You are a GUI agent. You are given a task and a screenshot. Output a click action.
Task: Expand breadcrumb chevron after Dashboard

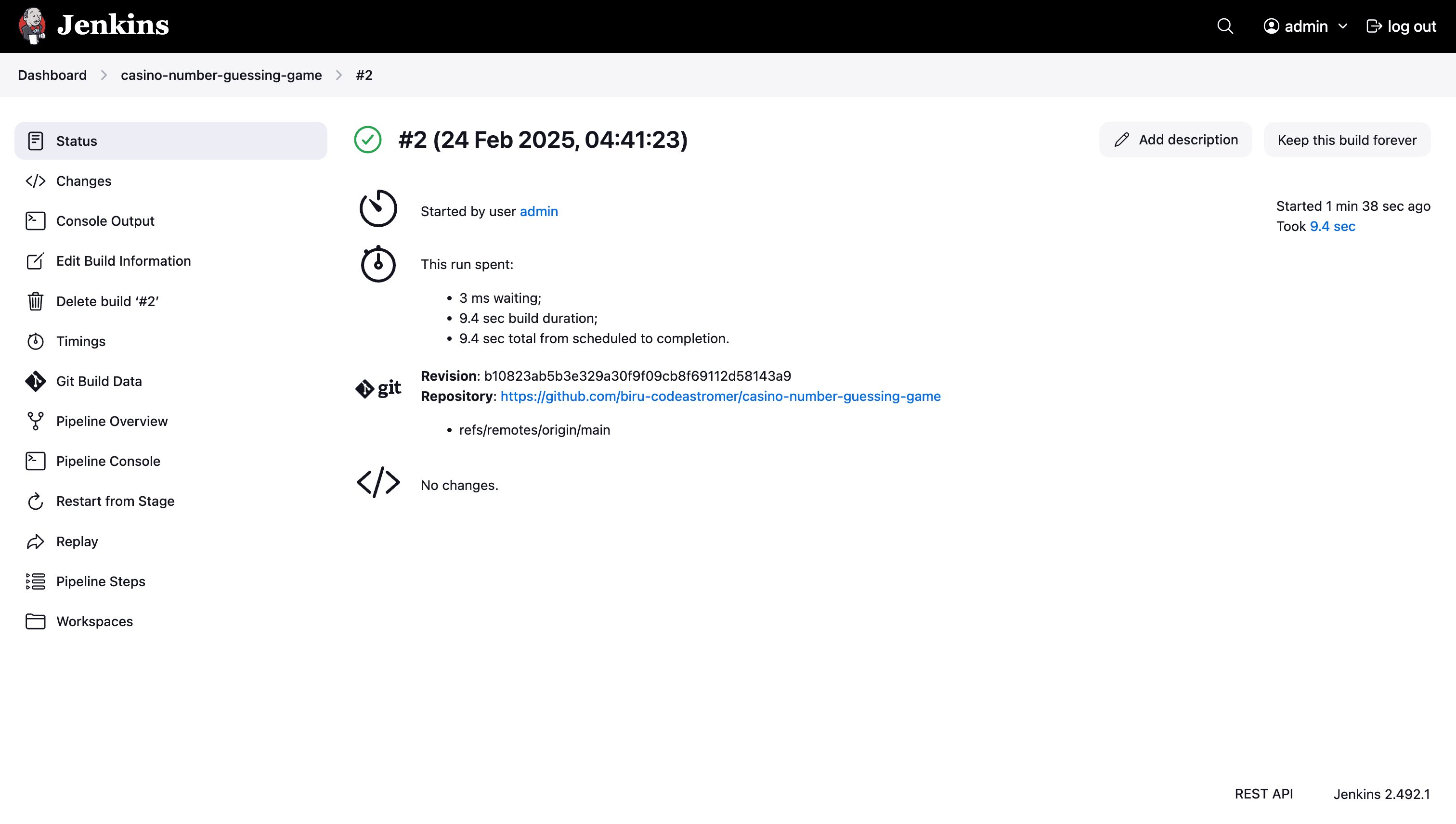click(x=104, y=75)
